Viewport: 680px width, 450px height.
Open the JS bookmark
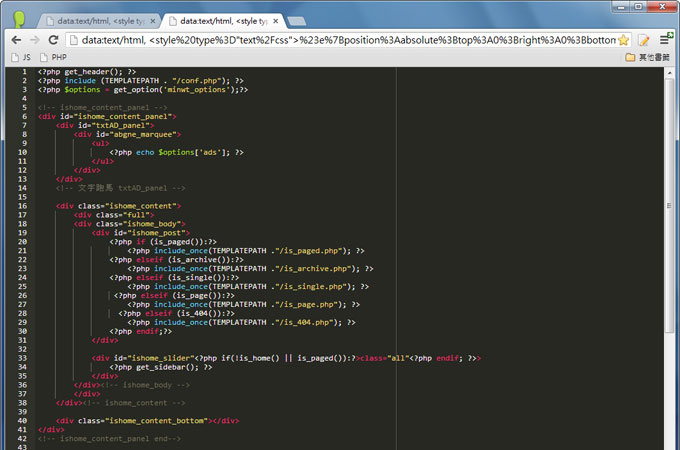point(21,57)
